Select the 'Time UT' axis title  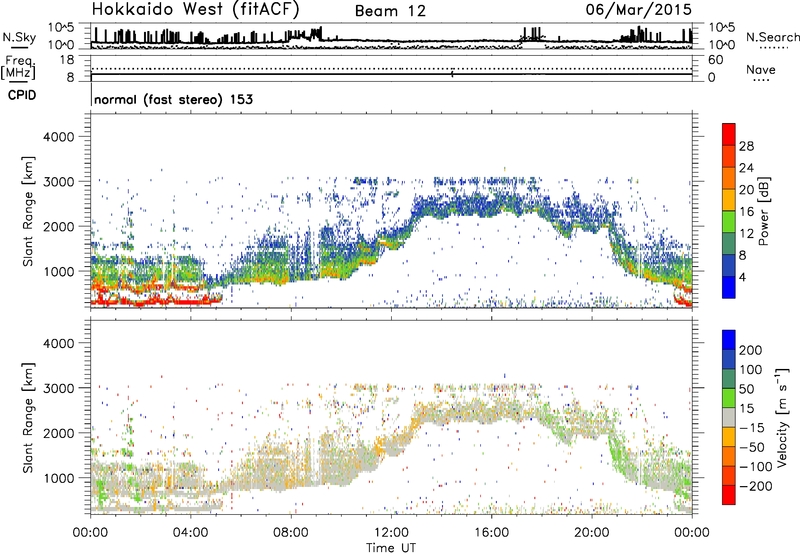coord(391,548)
